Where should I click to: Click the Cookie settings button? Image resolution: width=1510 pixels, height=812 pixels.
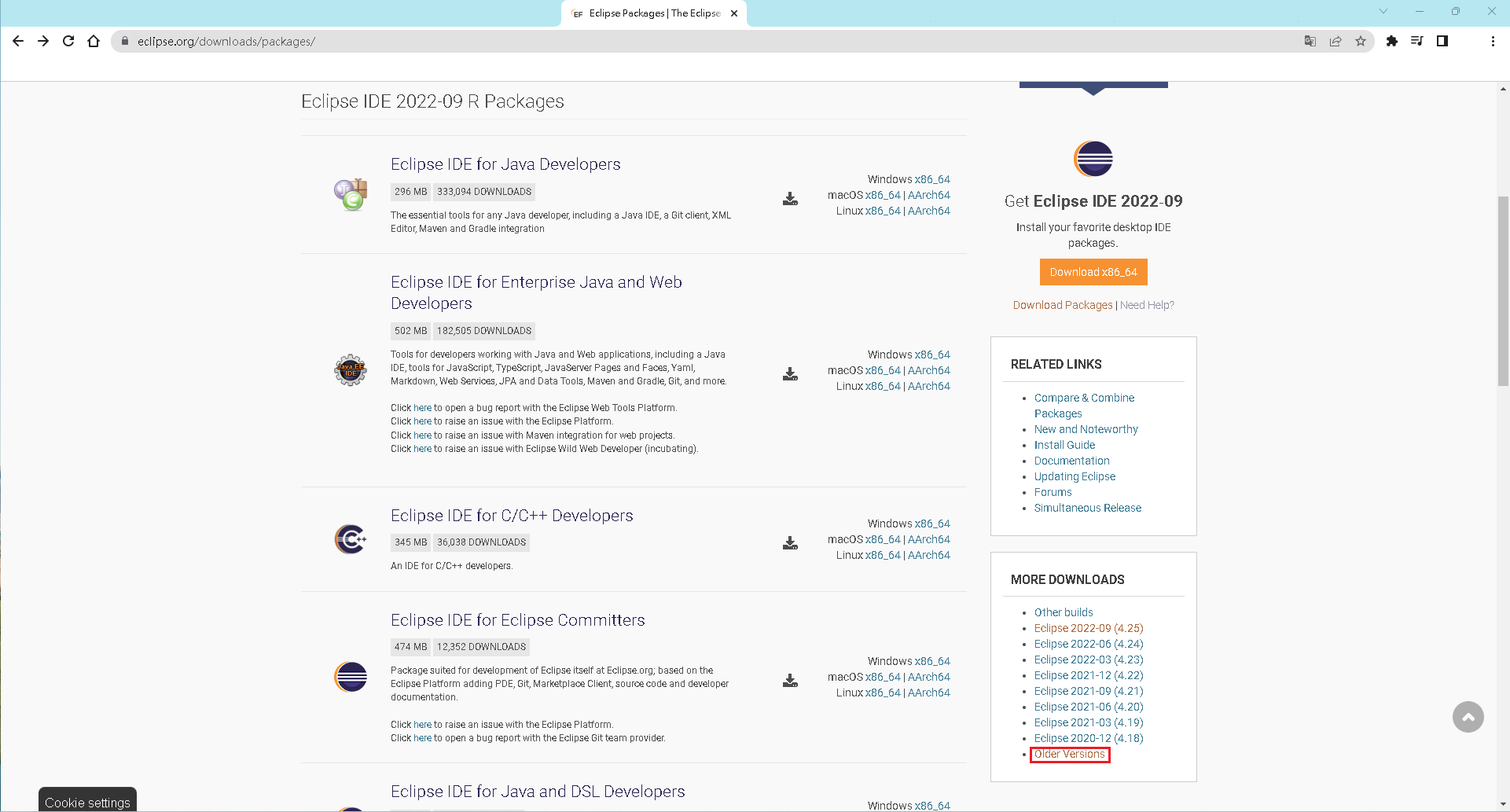[x=87, y=802]
